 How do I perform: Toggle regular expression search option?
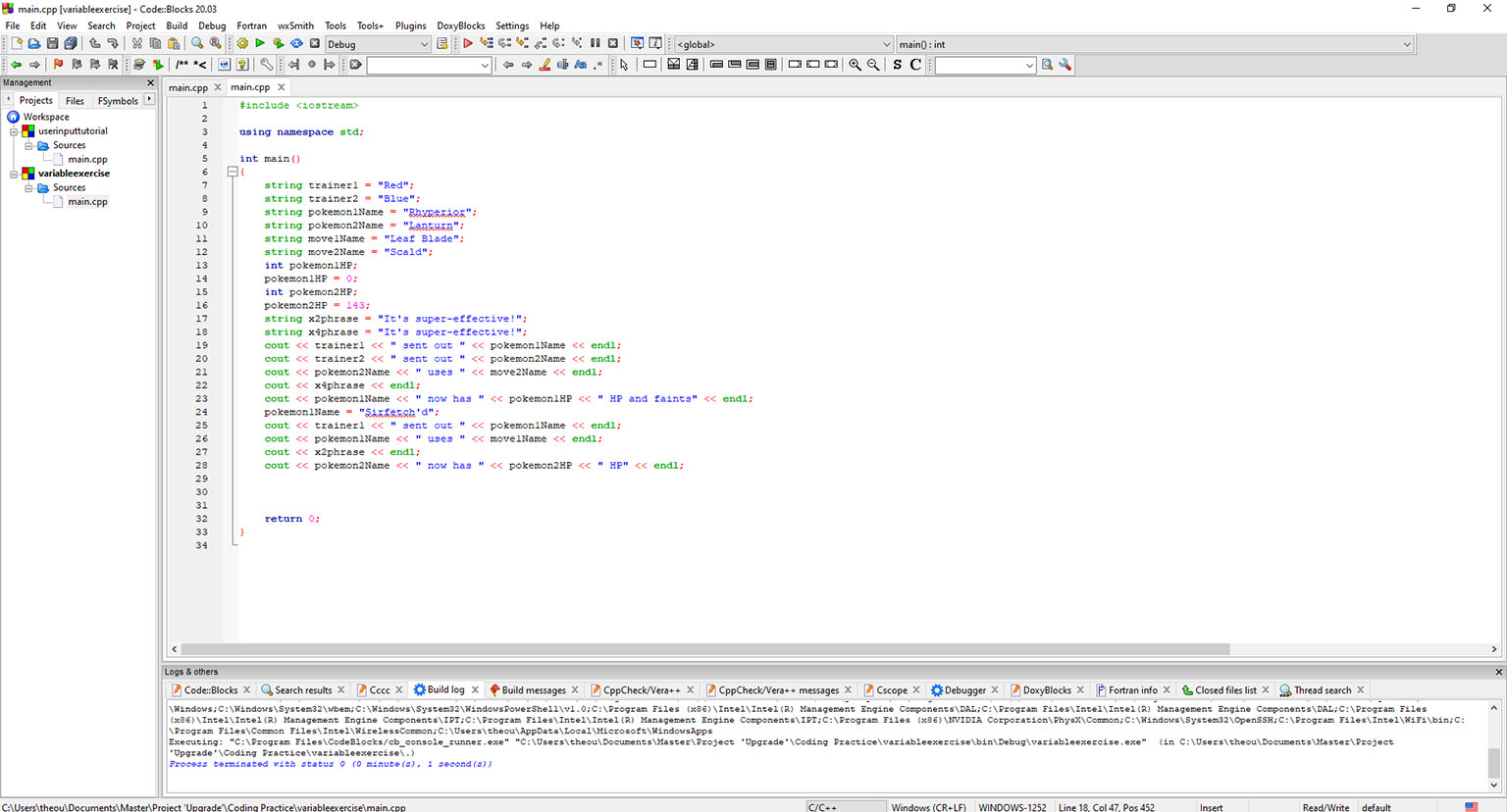point(598,65)
